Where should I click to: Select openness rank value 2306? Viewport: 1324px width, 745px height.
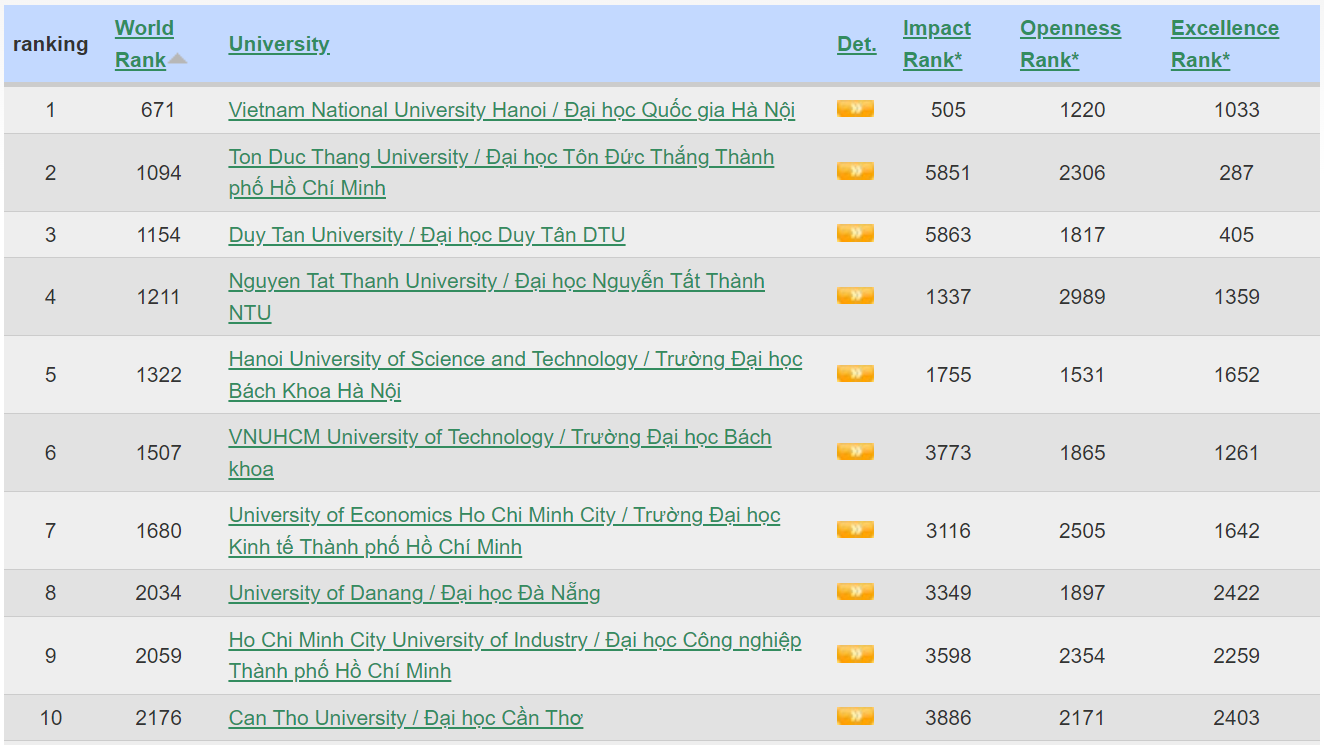1082,173
